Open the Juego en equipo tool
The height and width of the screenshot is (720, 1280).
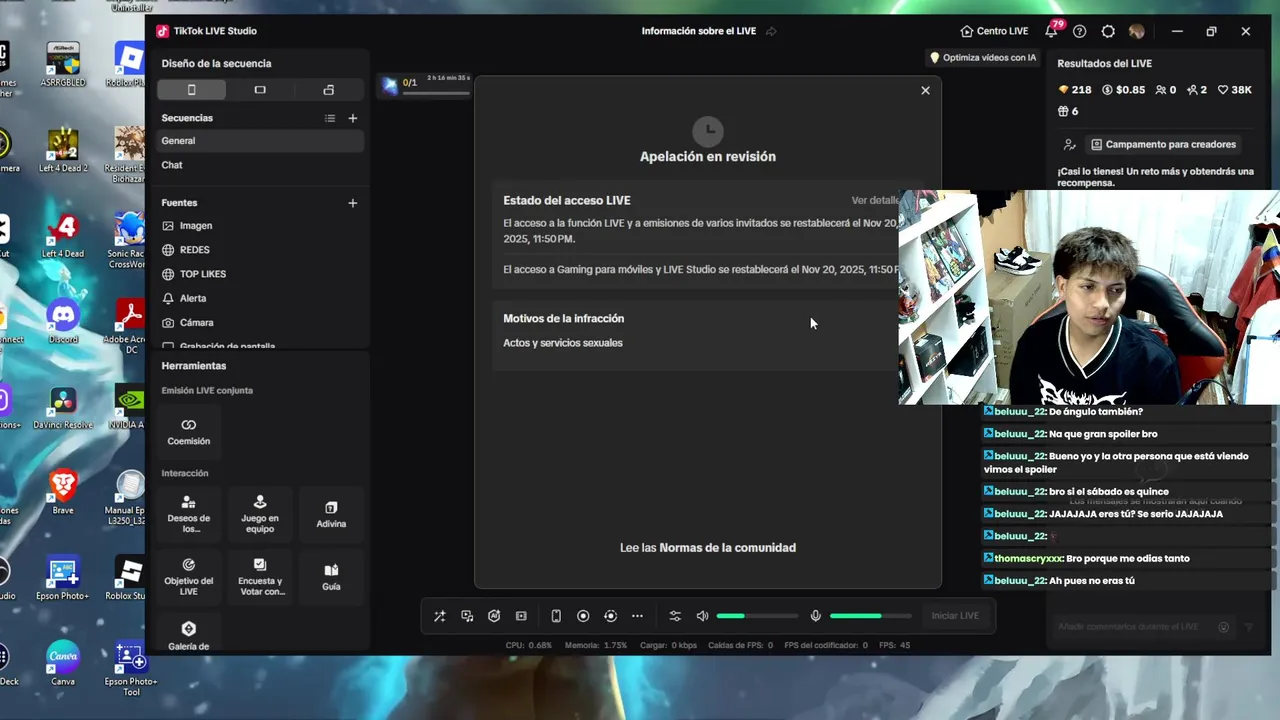tap(260, 513)
